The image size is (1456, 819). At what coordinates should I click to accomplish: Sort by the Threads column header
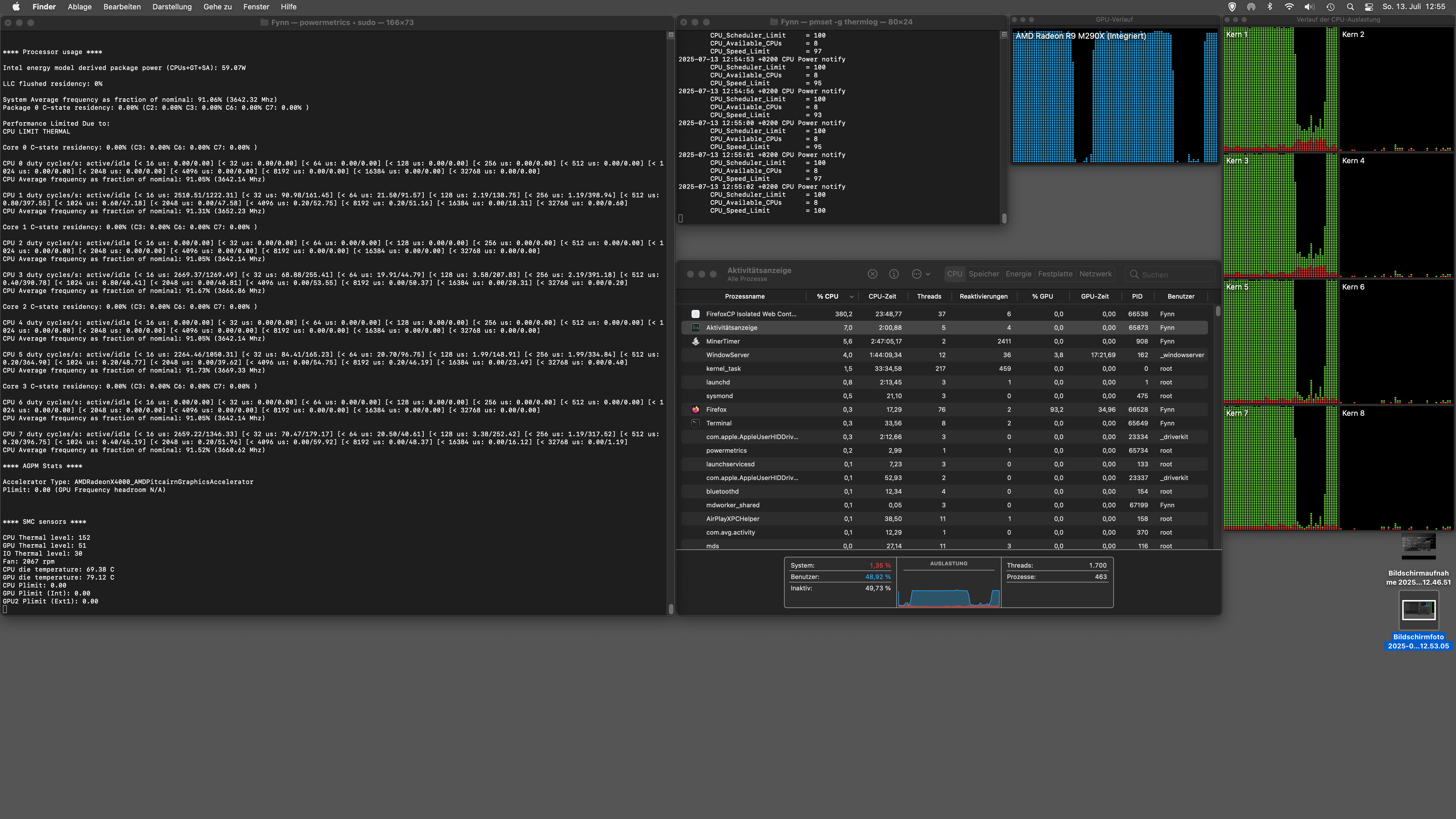[929, 296]
